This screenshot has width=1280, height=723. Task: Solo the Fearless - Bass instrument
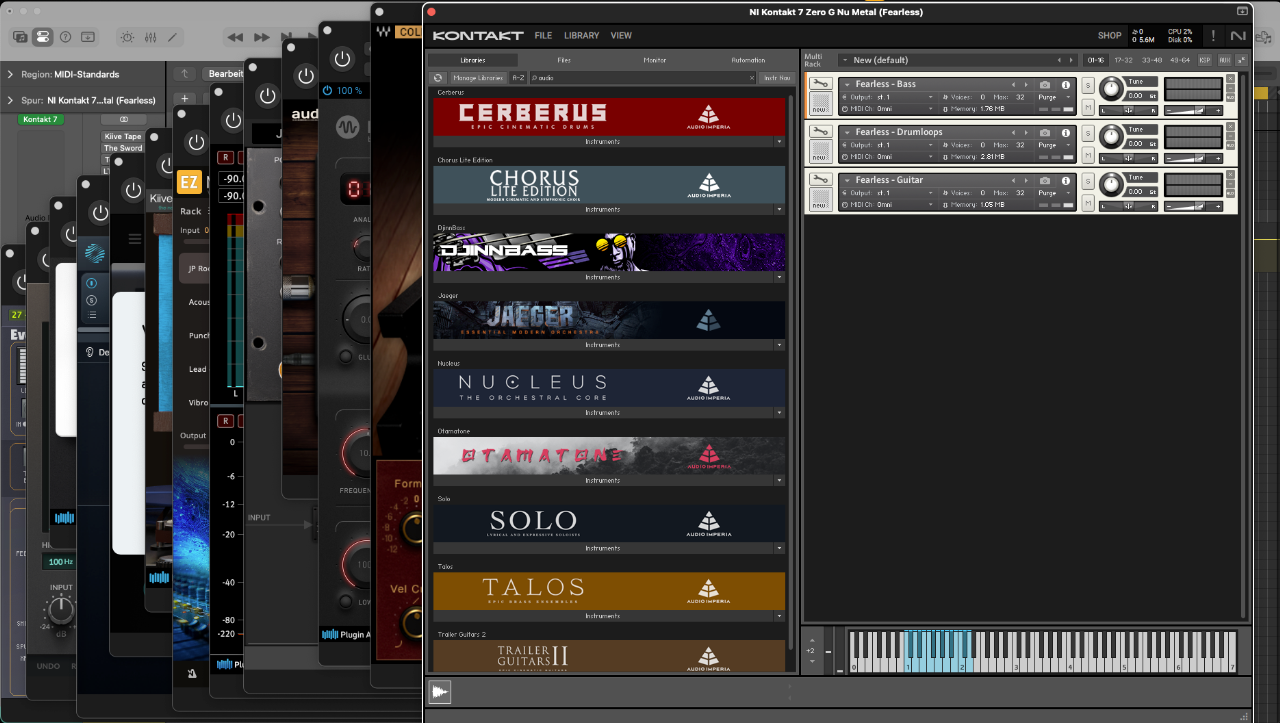pos(1088,86)
